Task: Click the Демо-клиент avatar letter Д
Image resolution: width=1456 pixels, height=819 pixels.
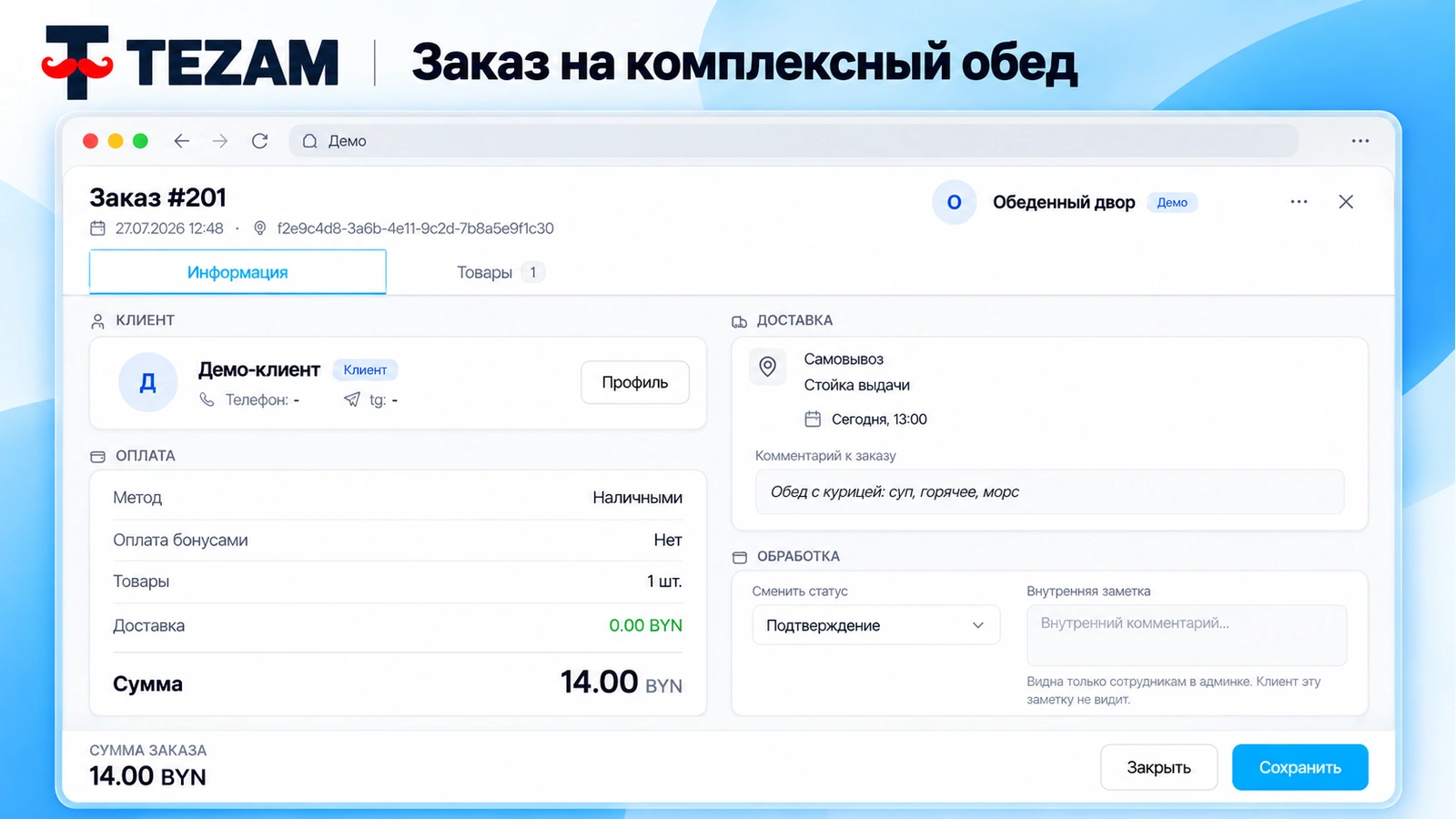Action: pos(147,382)
